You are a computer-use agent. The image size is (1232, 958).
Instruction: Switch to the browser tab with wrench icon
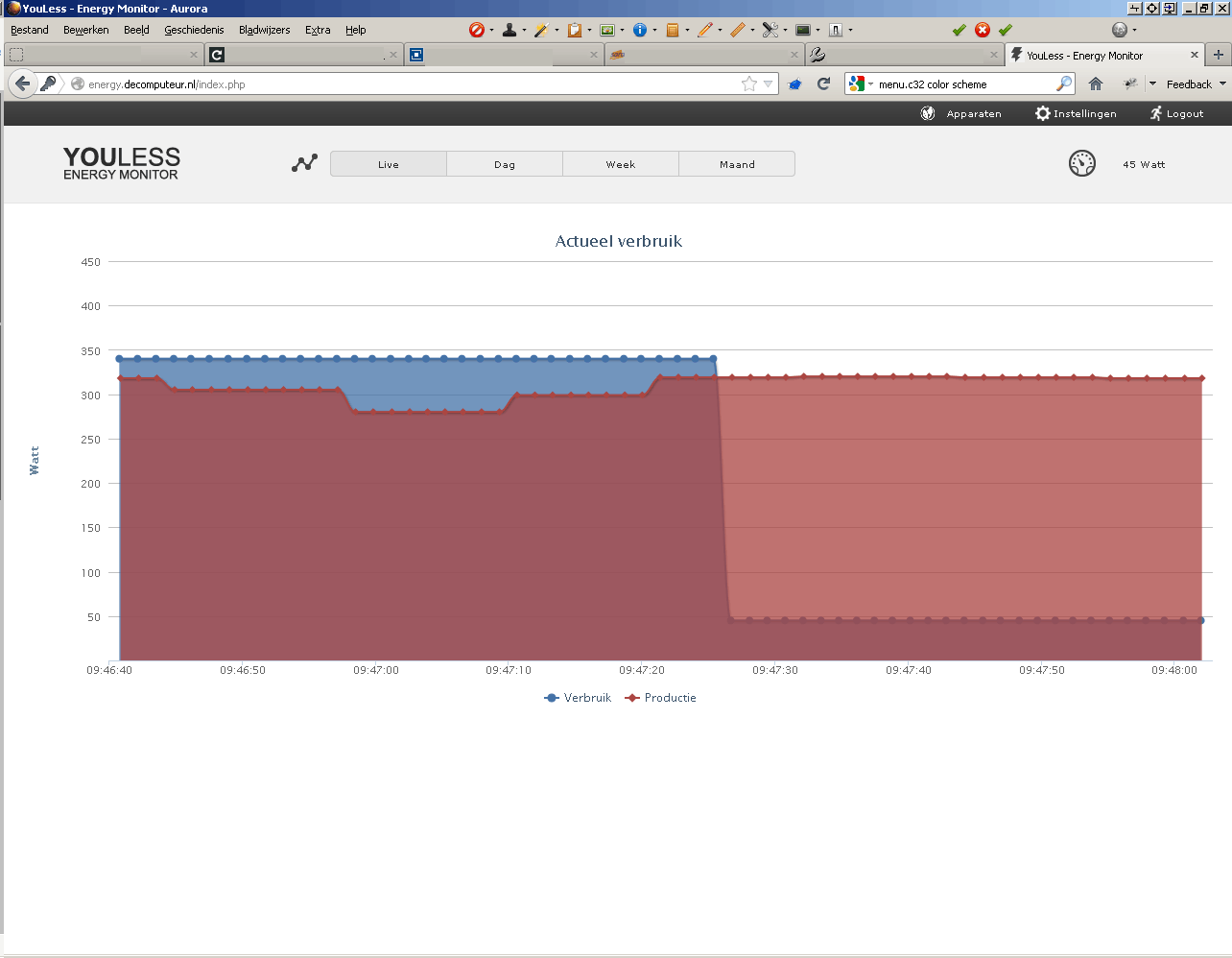(904, 55)
